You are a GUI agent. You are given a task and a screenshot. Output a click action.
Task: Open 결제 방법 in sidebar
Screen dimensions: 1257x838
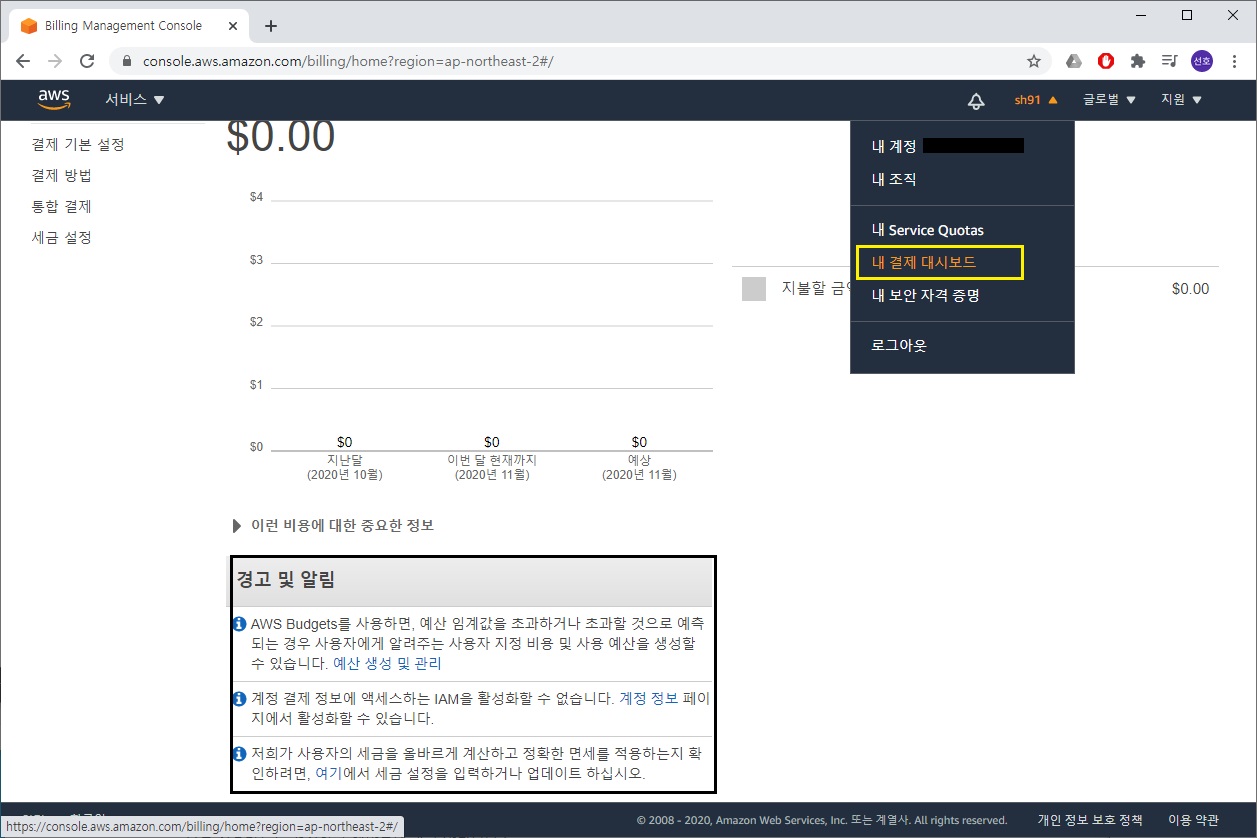click(62, 176)
